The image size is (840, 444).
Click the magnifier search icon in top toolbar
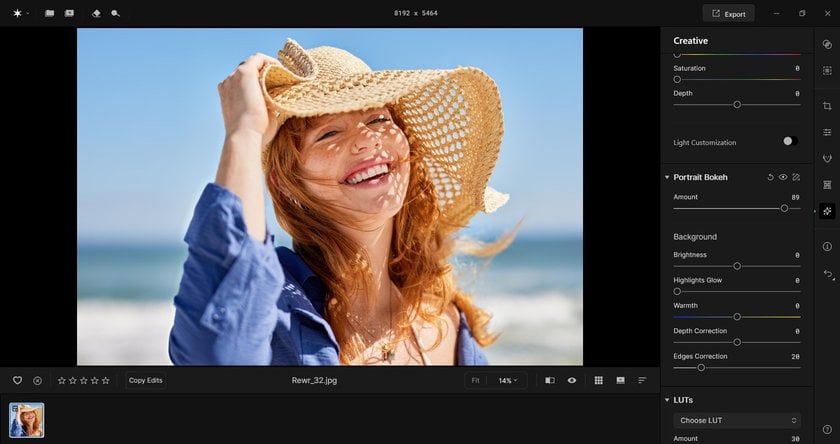(115, 13)
